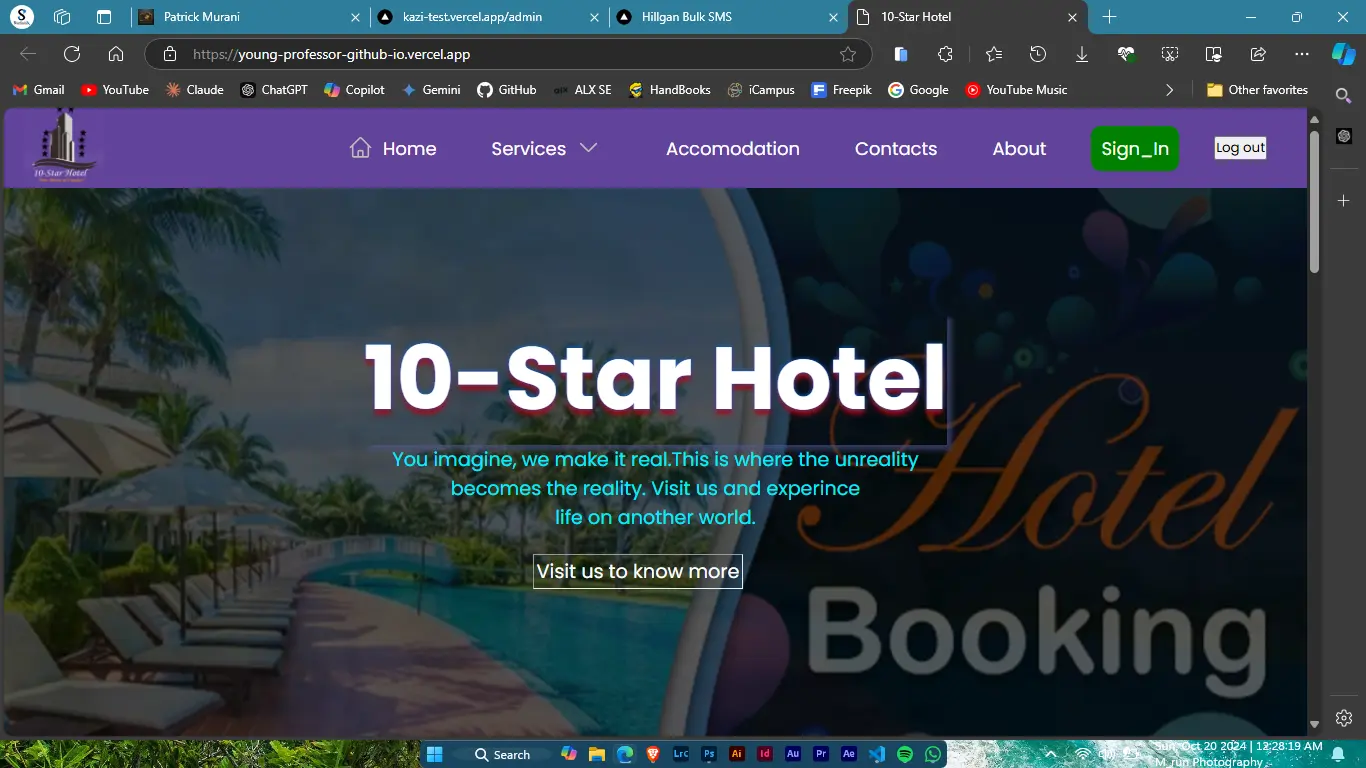The width and height of the screenshot is (1366, 768).
Task: Click the green Sign_In button
Action: tap(1135, 148)
